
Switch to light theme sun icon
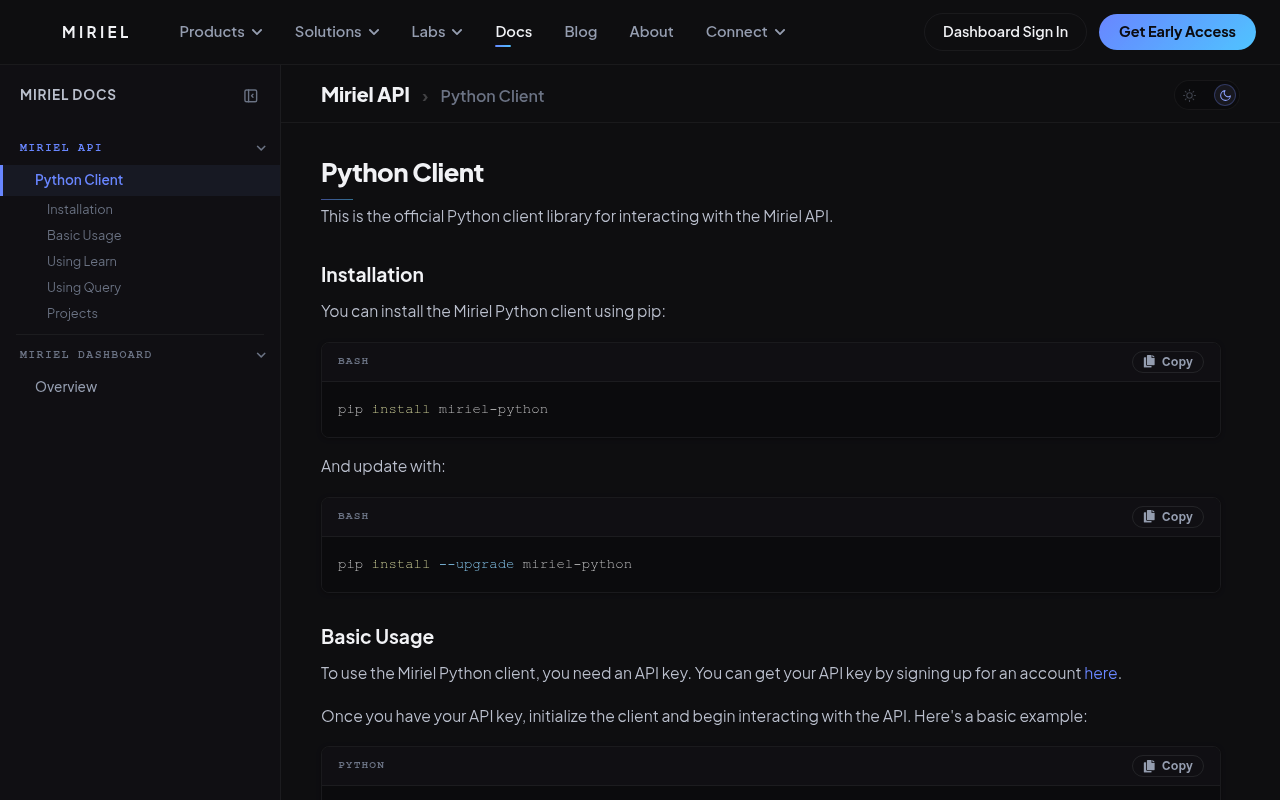coord(1189,95)
